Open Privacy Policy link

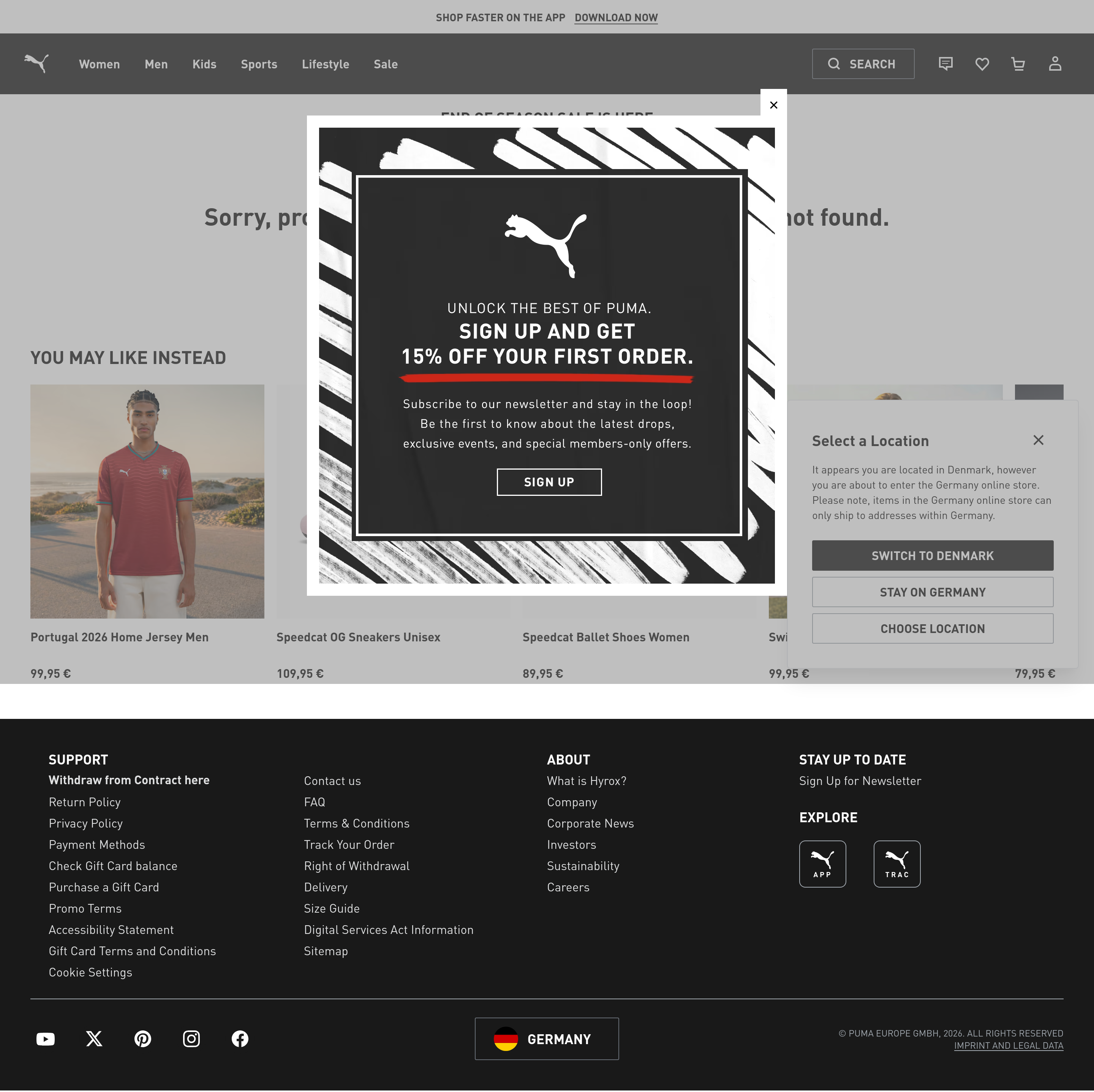point(85,823)
